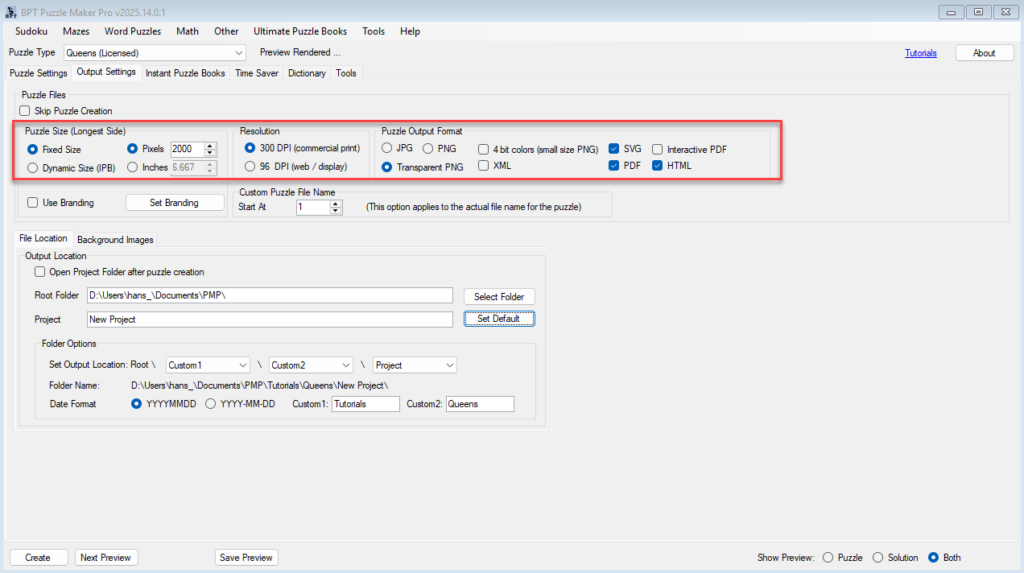Decrease the Start At number with down arrow
This screenshot has width=1024, height=573.
coord(336,211)
